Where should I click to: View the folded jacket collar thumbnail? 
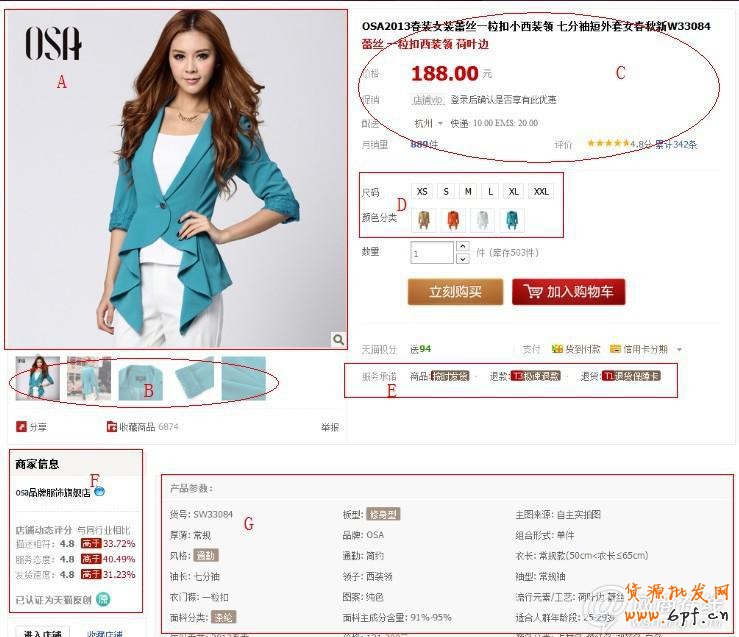tap(140, 379)
